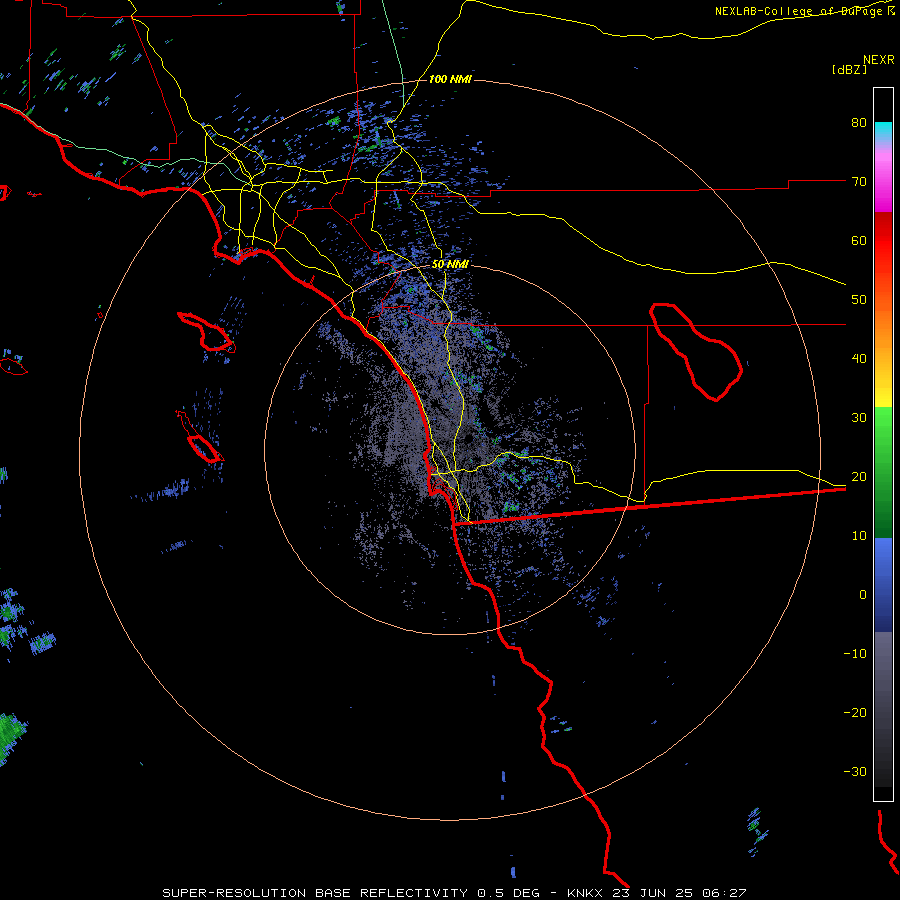Click the 20 value on the dBZ scale

[859, 477]
